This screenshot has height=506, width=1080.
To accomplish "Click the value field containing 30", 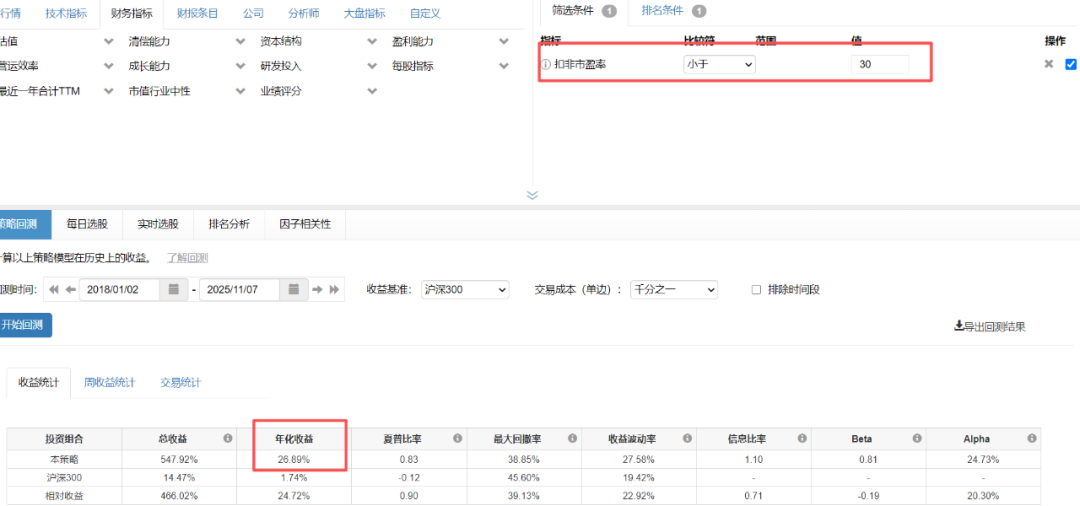I will (x=880, y=65).
